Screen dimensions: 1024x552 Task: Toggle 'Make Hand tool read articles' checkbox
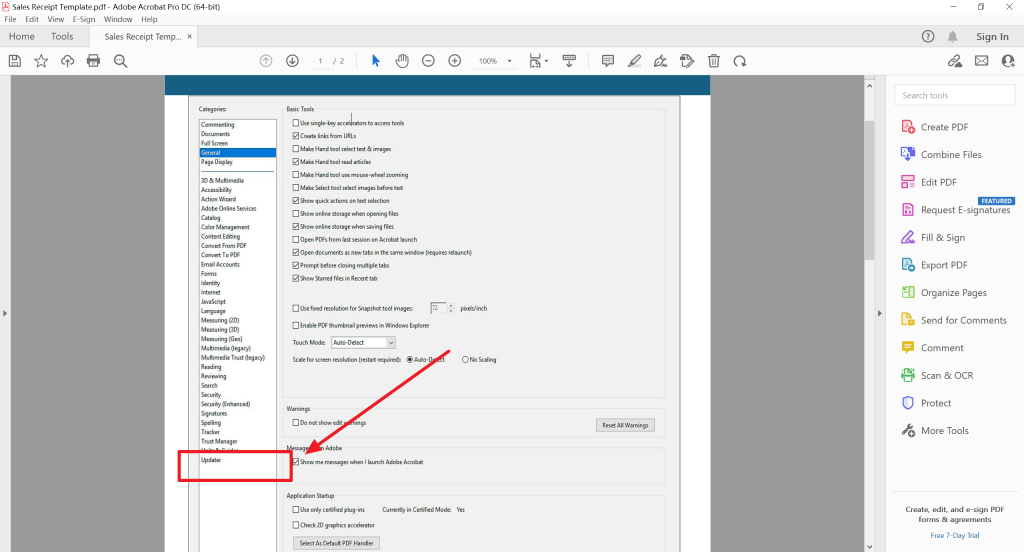click(x=296, y=161)
